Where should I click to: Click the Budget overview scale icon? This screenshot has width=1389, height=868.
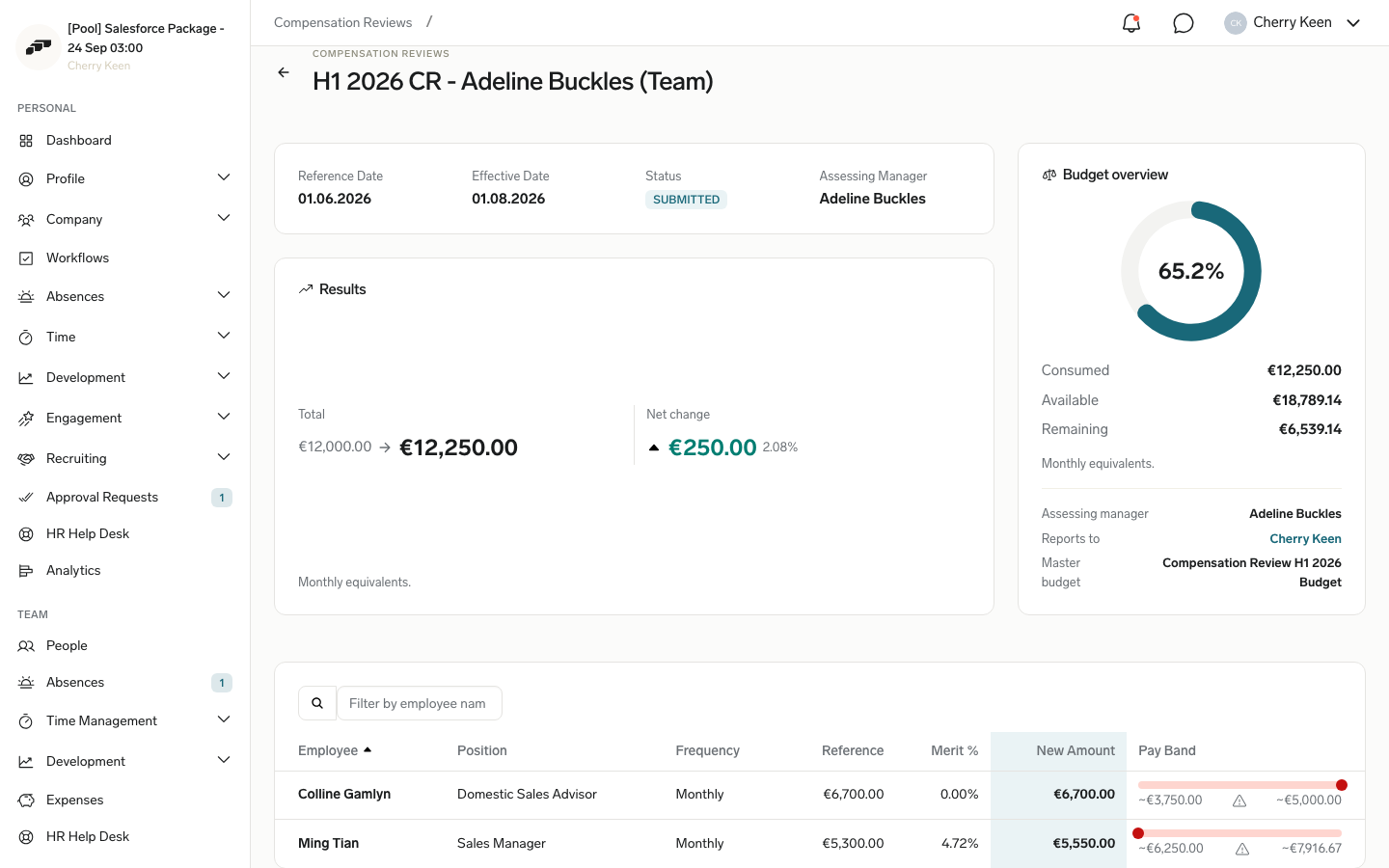[x=1049, y=175]
